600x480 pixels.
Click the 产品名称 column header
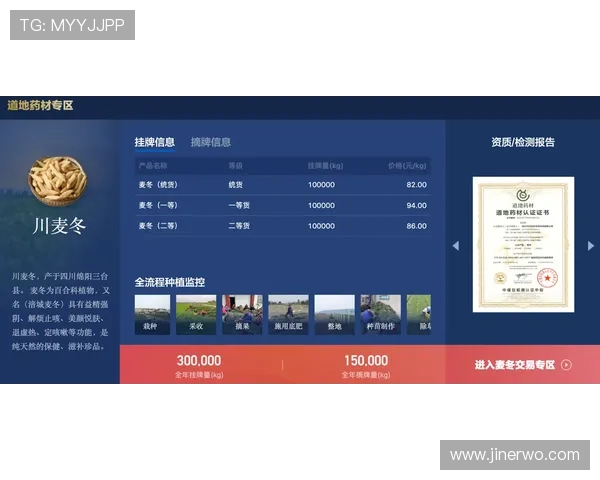pyautogui.click(x=153, y=166)
